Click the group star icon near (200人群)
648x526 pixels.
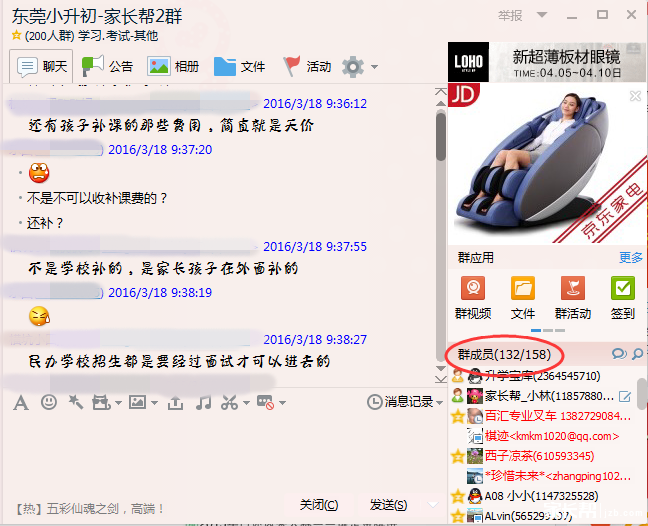(x=17, y=36)
